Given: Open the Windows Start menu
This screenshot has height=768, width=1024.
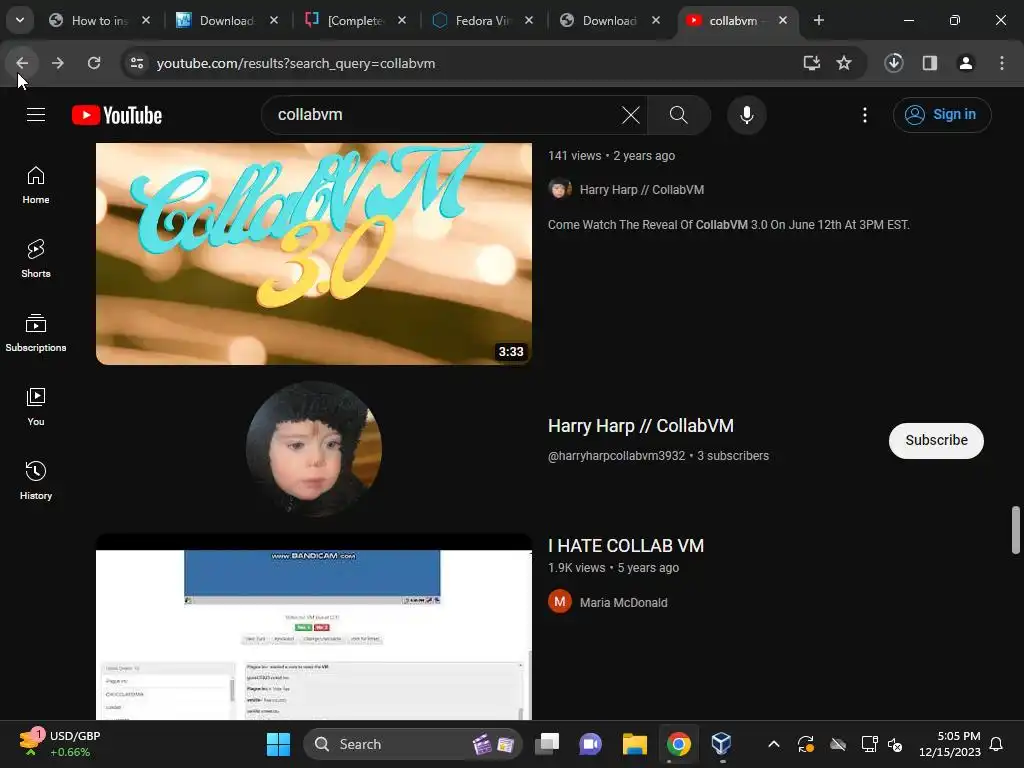Looking at the screenshot, I should click(278, 744).
